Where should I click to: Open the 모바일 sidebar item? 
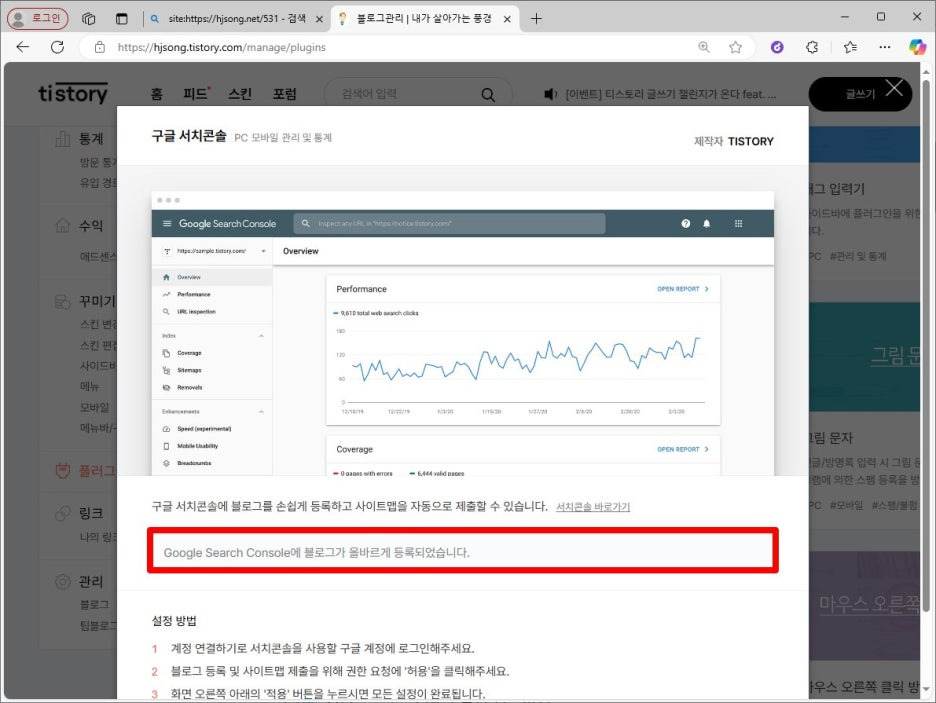click(x=94, y=408)
